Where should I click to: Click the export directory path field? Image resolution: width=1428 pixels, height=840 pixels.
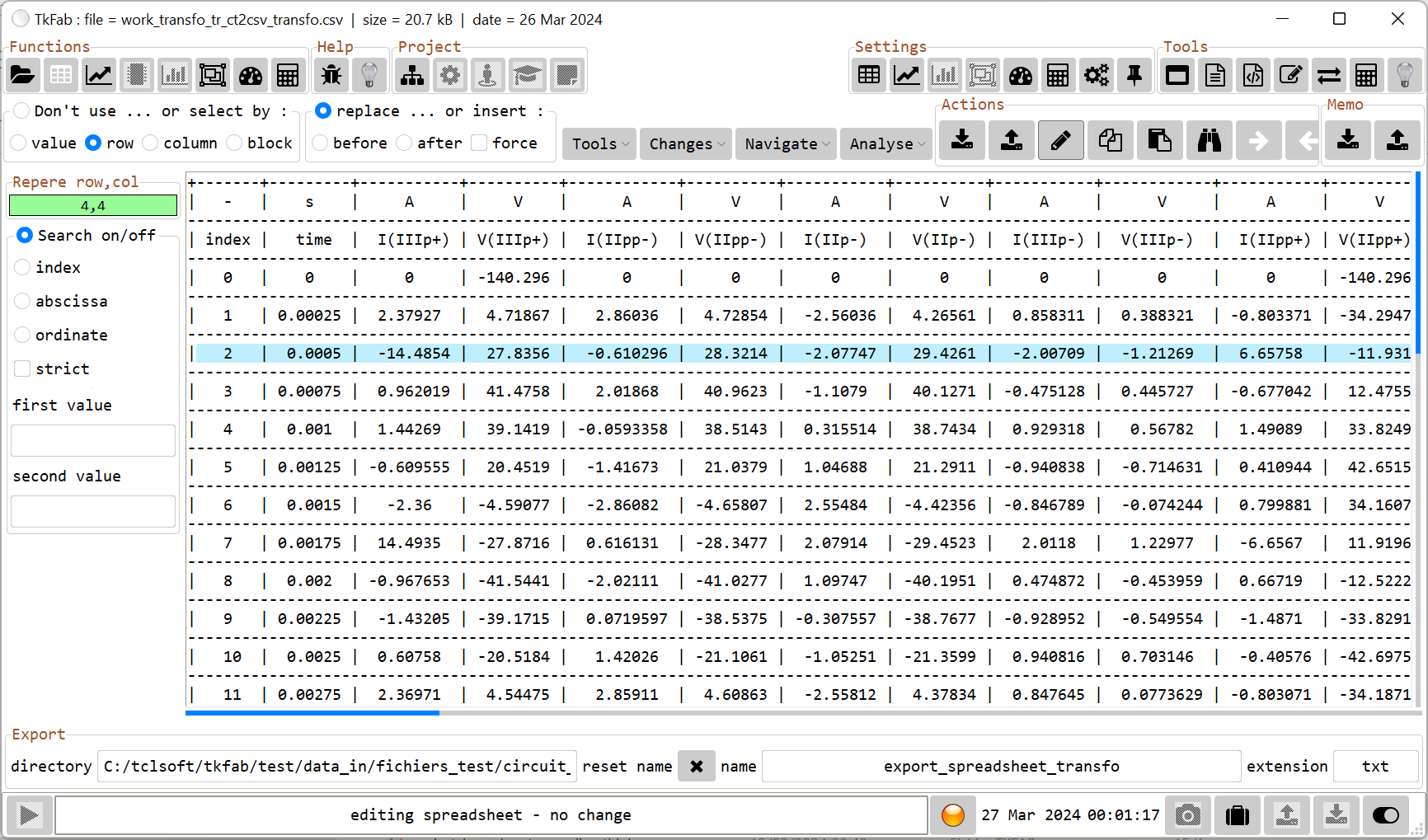pyautogui.click(x=337, y=767)
